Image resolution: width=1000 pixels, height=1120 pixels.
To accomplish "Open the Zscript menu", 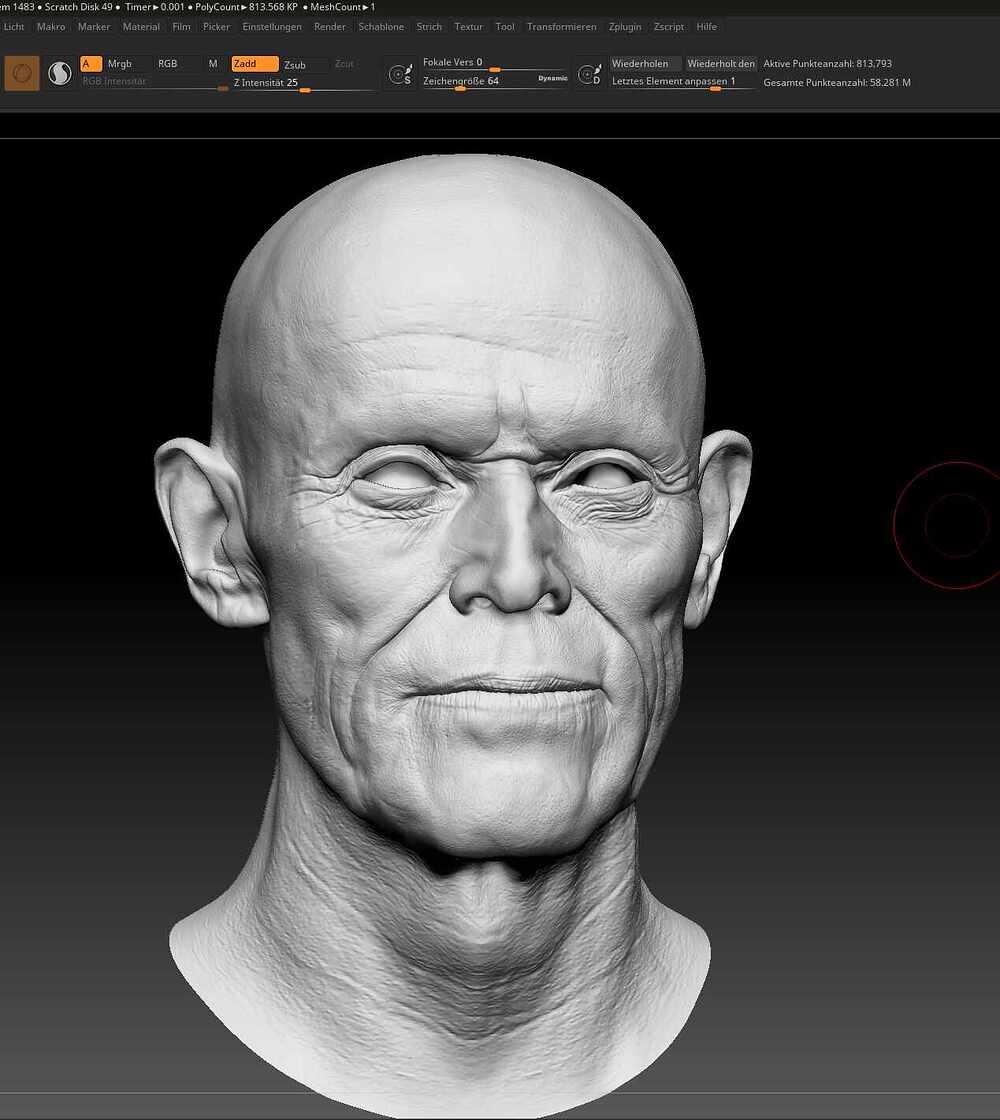I will point(669,26).
